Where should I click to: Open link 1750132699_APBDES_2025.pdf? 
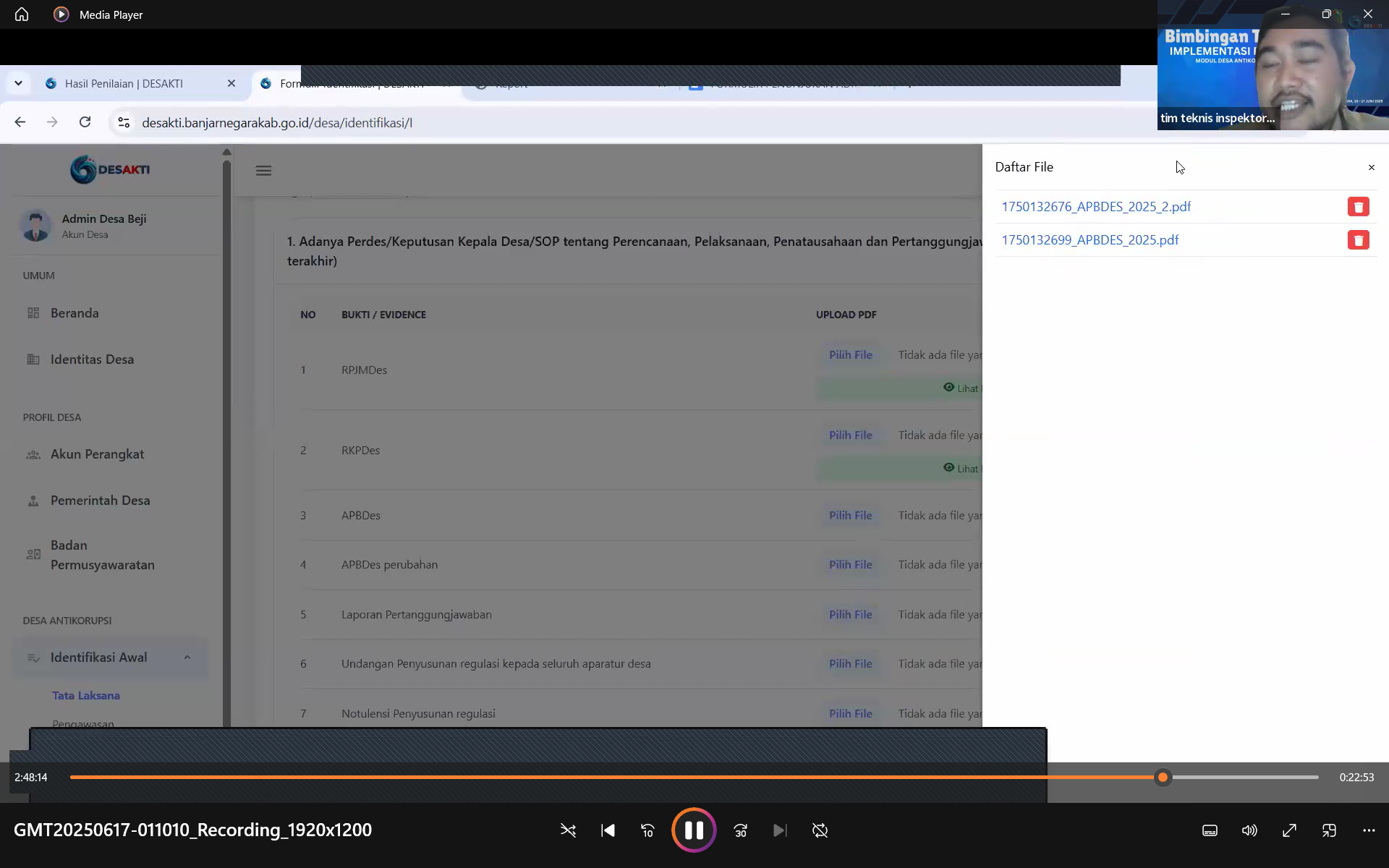pos(1089,240)
